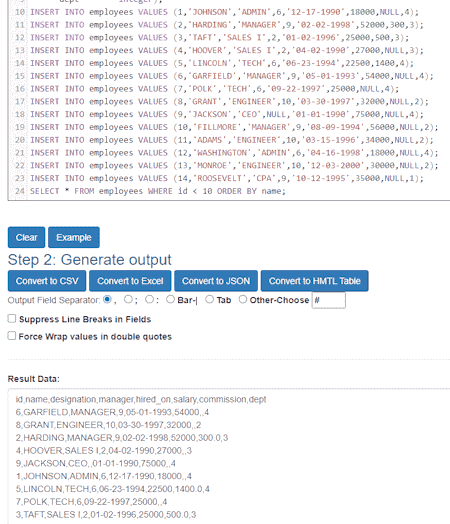The height and width of the screenshot is (524, 450).
Task: Click the WASHINGTON insert statement line 21
Action: 234,153
